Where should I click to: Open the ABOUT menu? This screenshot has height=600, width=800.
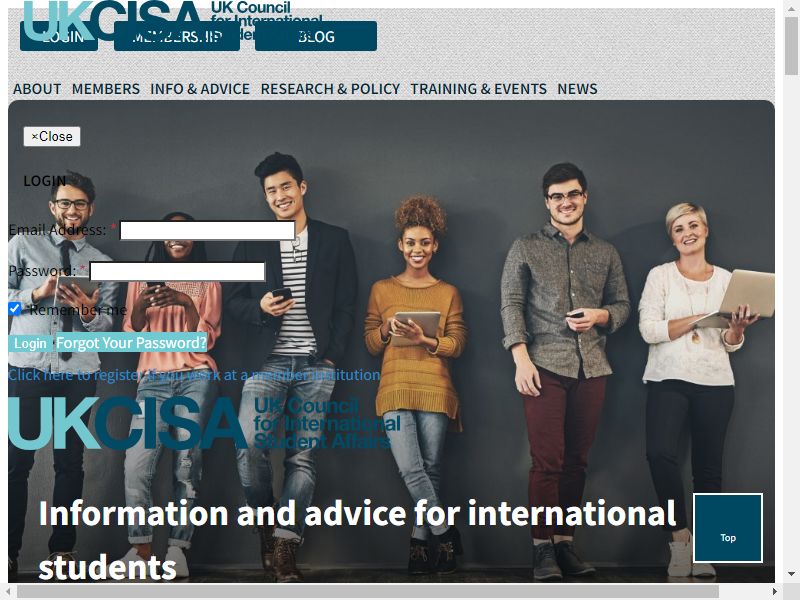click(37, 89)
